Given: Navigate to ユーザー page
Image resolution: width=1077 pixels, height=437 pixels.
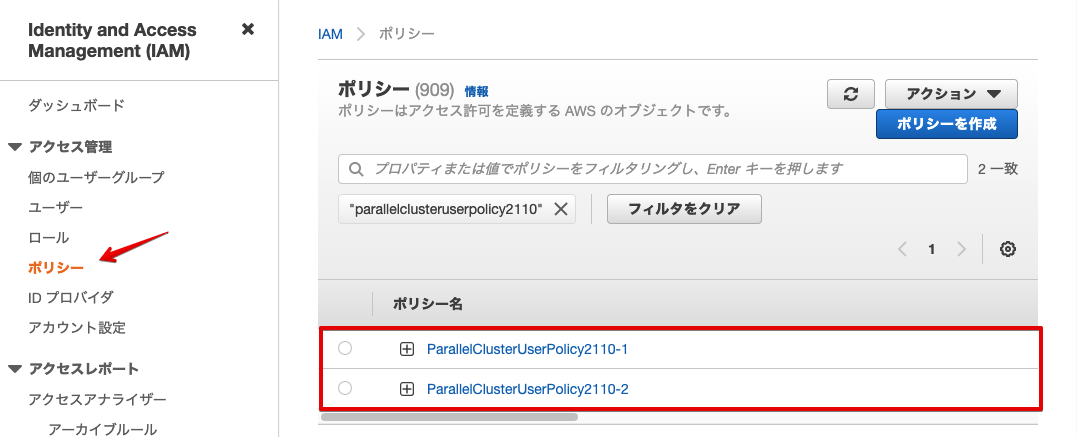Looking at the screenshot, I should coord(56,208).
